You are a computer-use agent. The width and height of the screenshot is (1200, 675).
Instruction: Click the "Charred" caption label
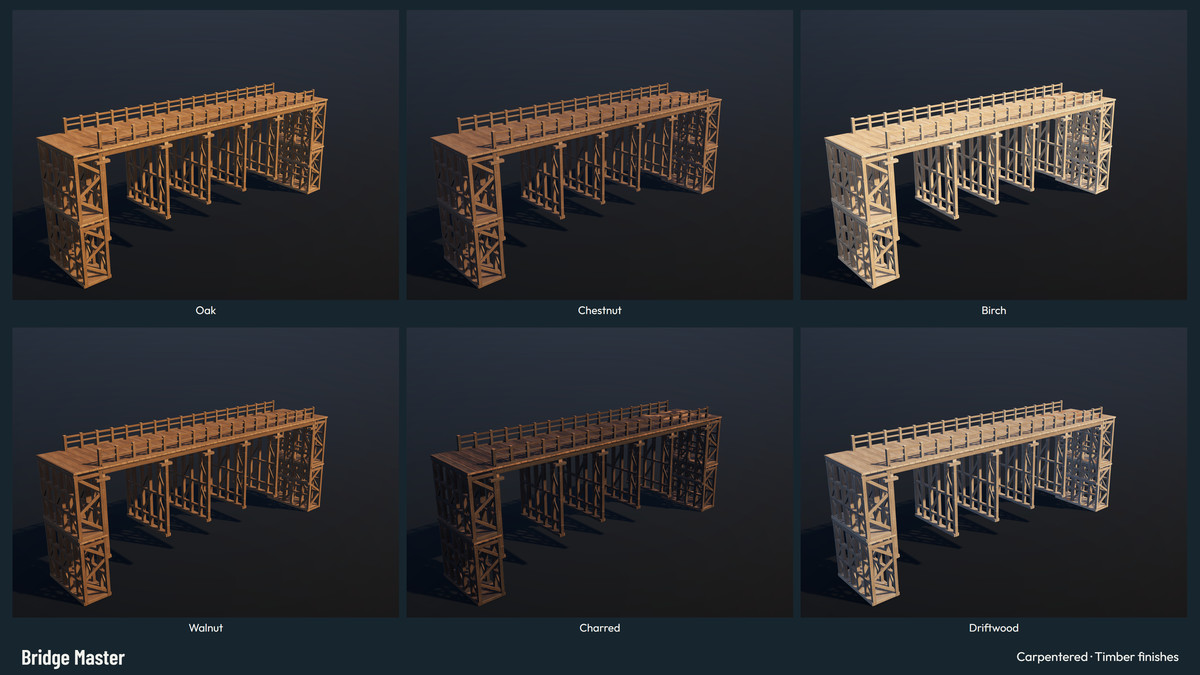pos(600,628)
